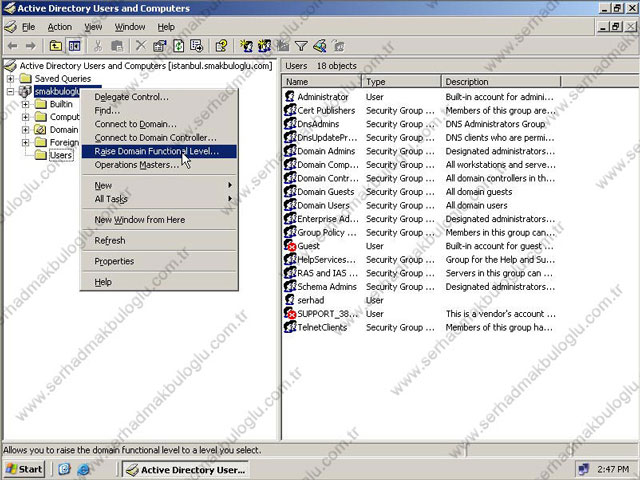Select Raise Domain Functional Level

(x=159, y=151)
